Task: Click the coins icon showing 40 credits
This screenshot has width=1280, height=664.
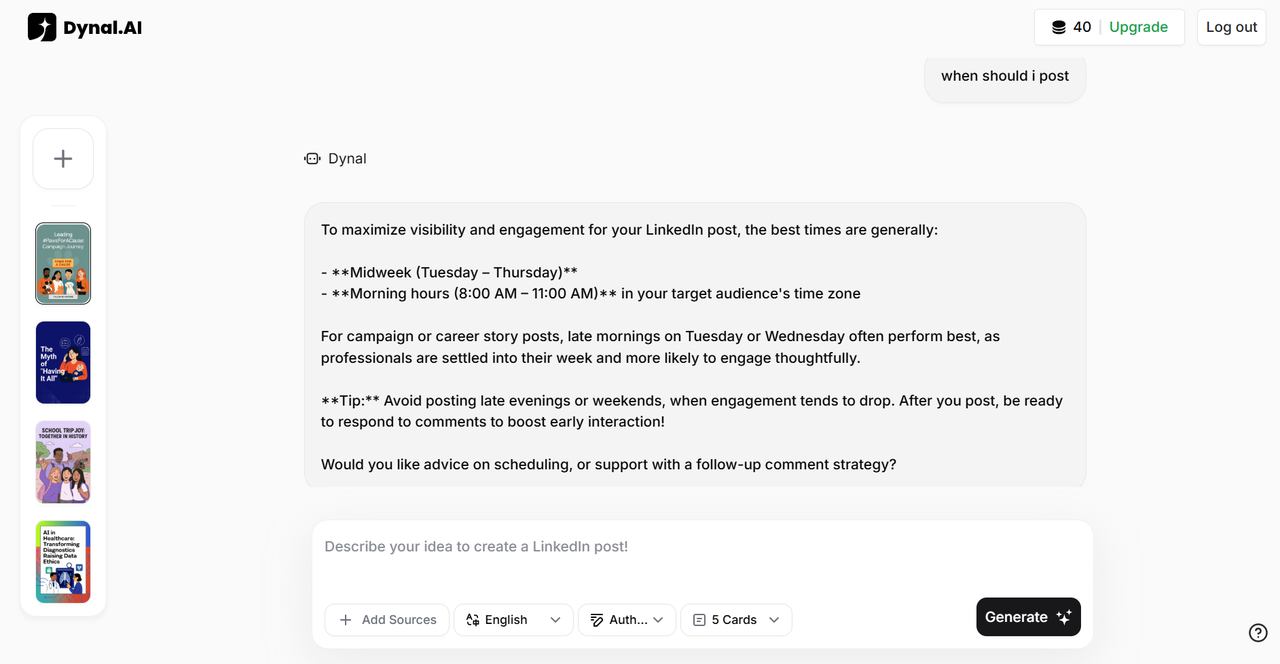Action: point(1057,27)
